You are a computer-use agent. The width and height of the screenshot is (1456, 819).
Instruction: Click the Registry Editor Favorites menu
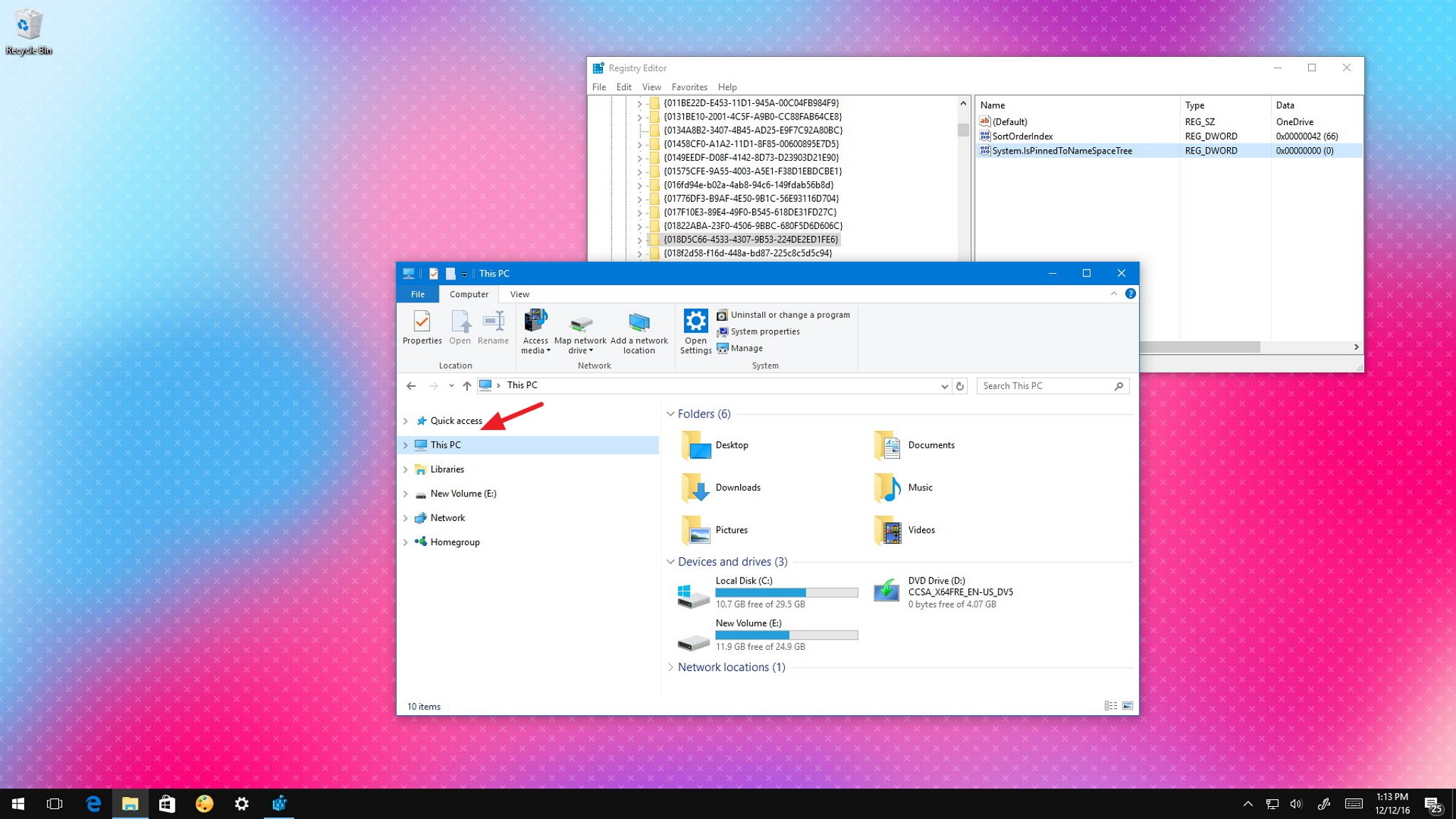pyautogui.click(x=689, y=87)
